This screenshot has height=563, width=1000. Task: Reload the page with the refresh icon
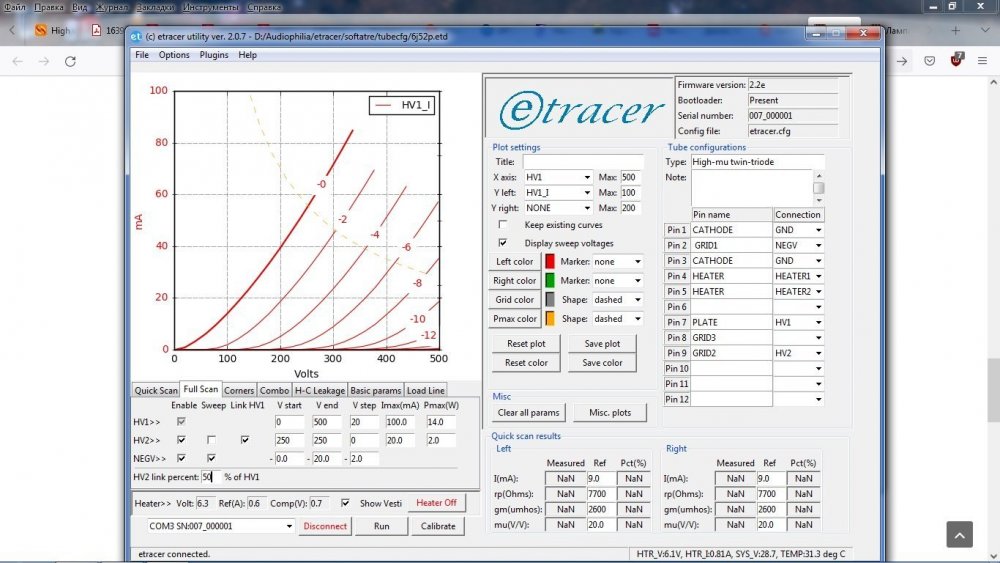(x=70, y=61)
